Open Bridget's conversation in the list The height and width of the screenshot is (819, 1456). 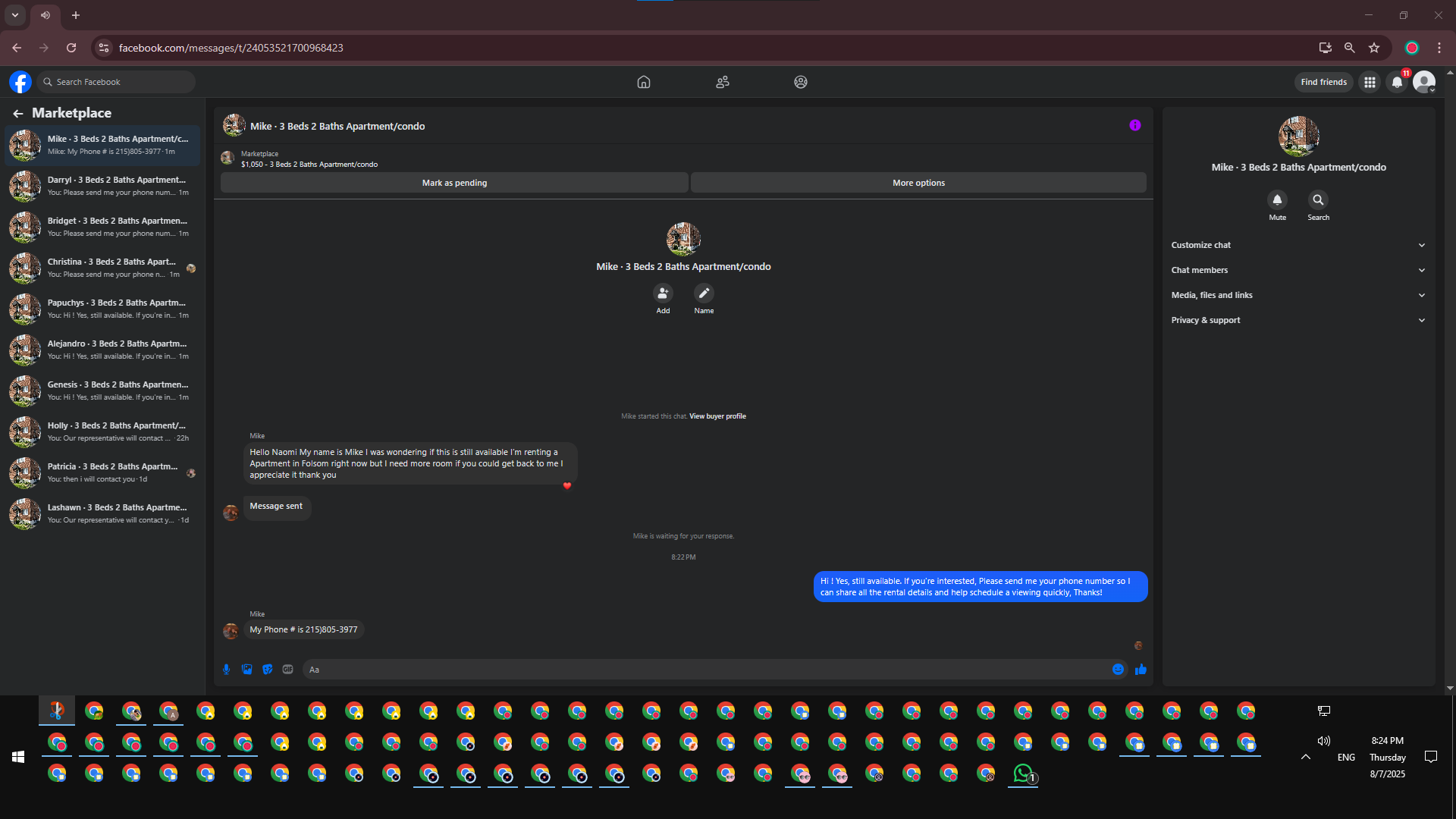[x=103, y=227]
